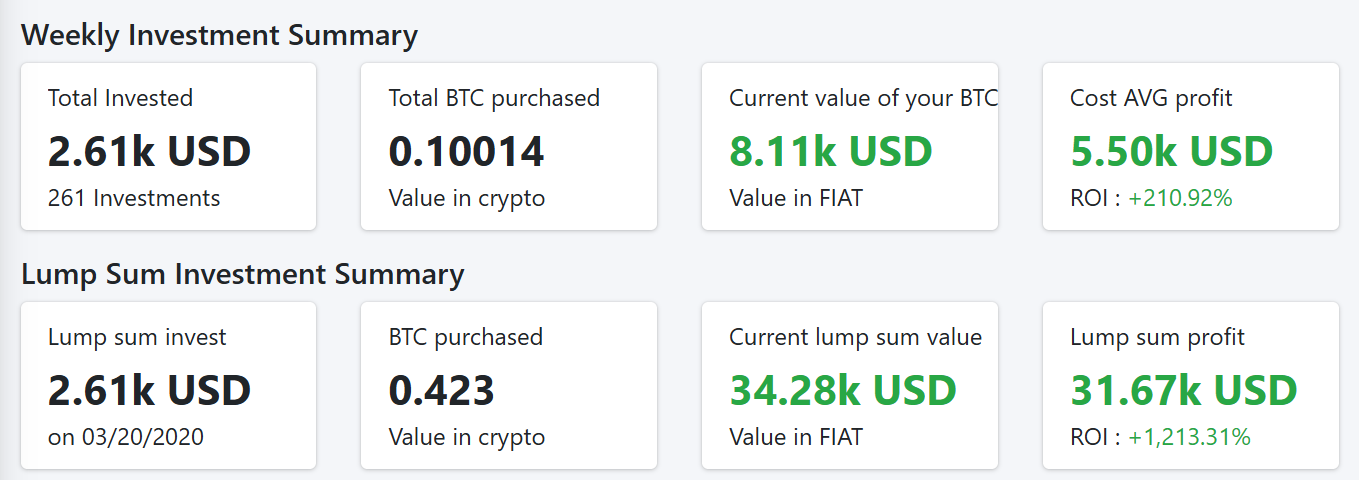Open the BTC purchased 0.423 card
The width and height of the screenshot is (1359, 480).
coord(509,385)
